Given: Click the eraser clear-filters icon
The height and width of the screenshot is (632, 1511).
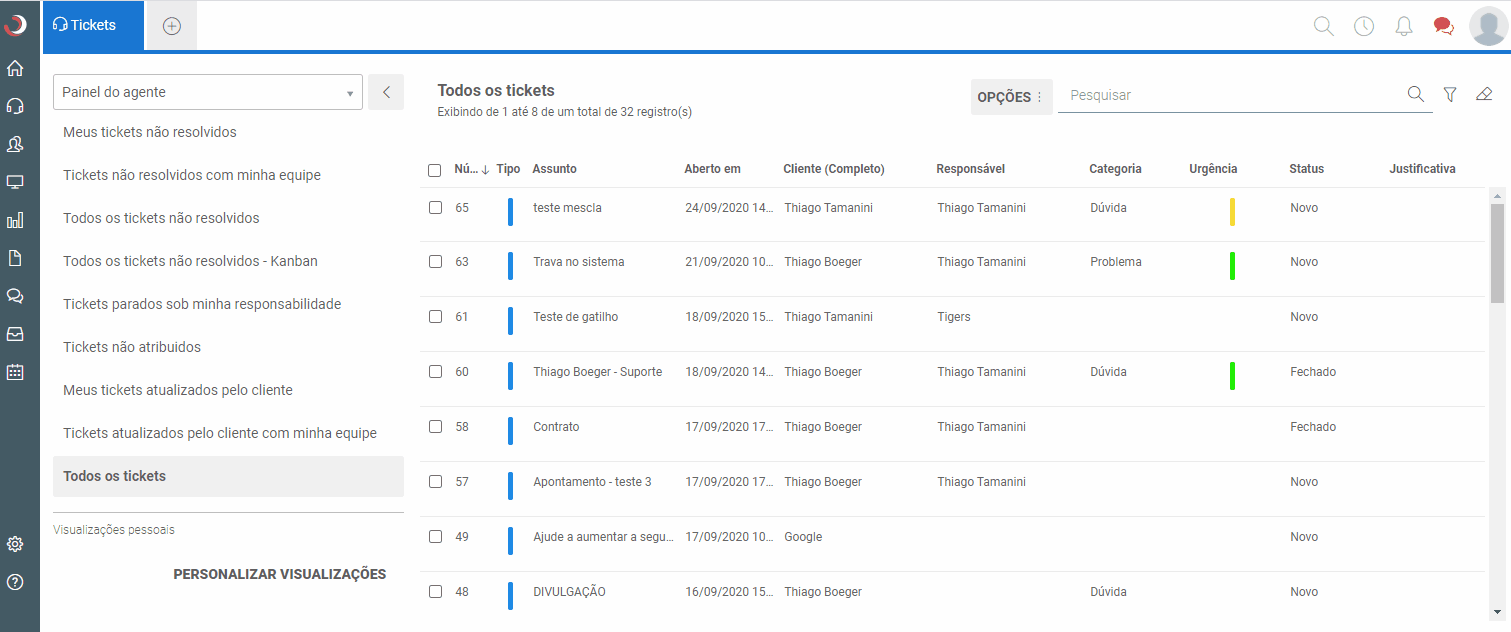Looking at the screenshot, I should point(1484,94).
